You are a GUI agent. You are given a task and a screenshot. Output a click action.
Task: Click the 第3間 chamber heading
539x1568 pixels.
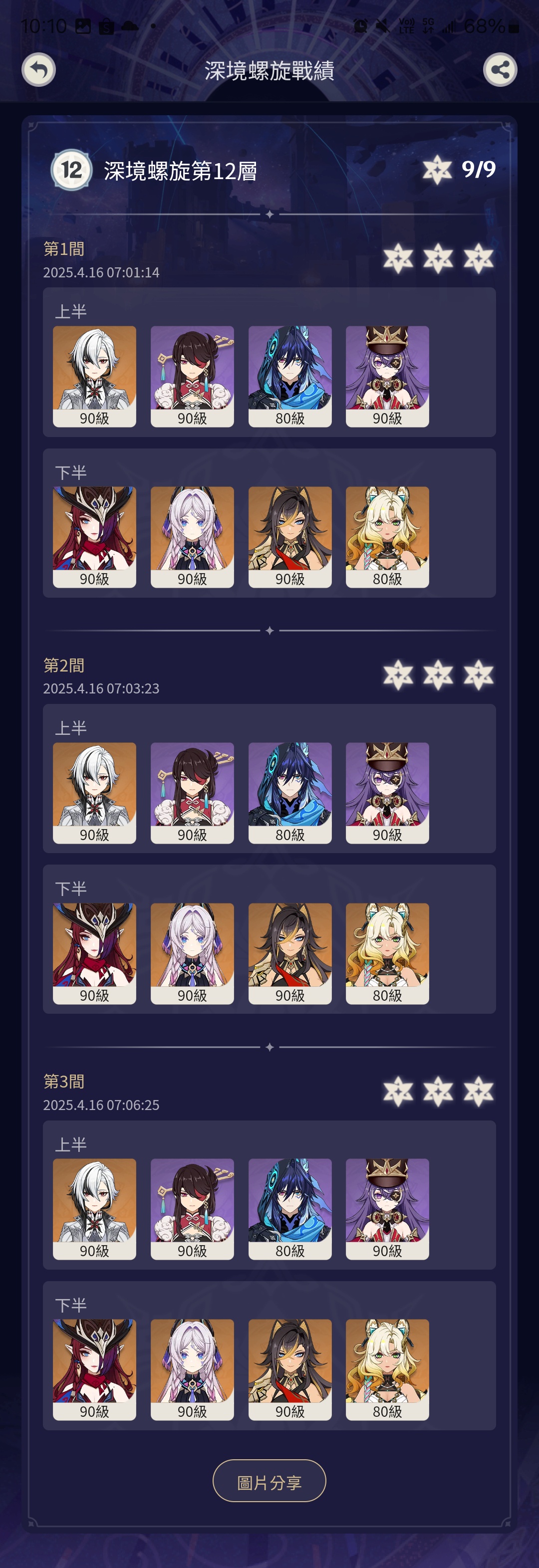tap(64, 1082)
